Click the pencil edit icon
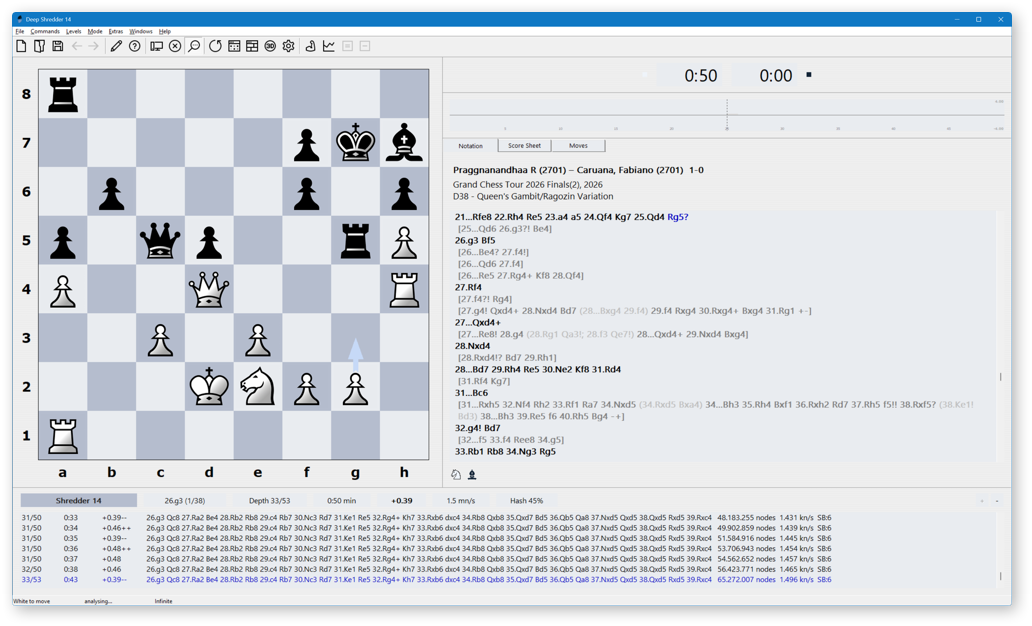1032x626 pixels. 116,46
